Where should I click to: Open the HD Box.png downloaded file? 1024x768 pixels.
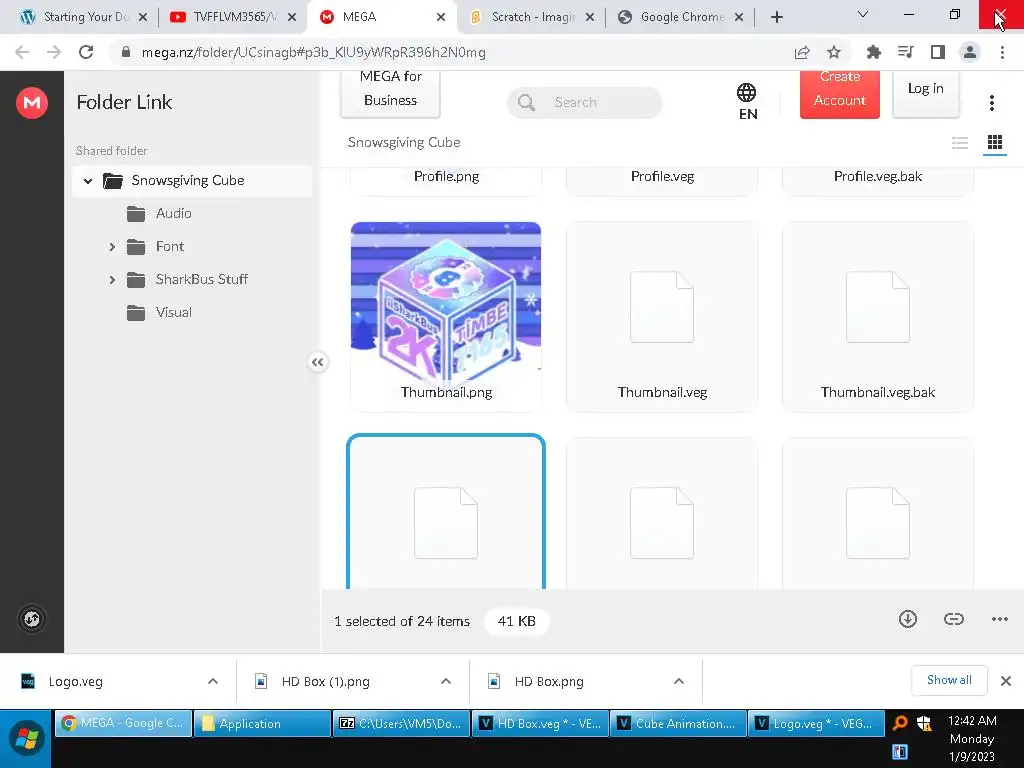coord(549,681)
